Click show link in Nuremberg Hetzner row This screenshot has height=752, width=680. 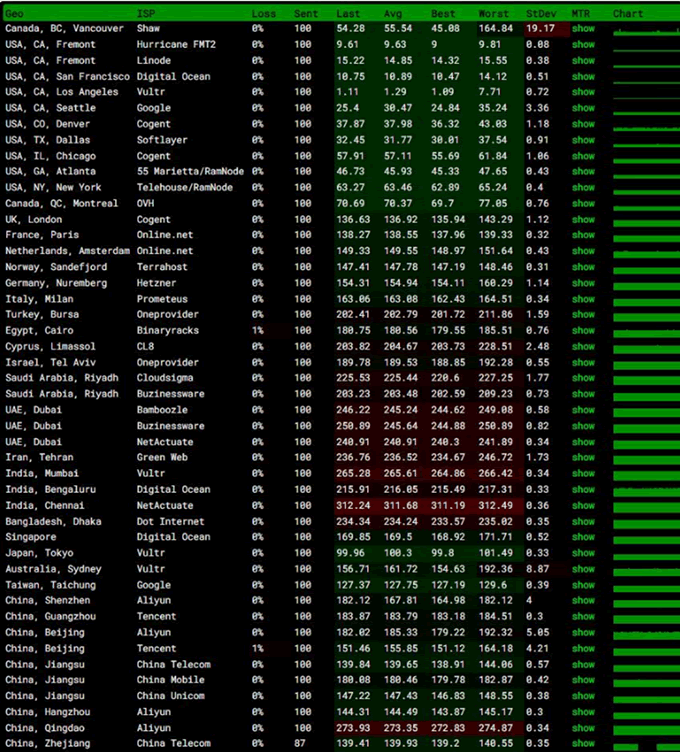click(x=583, y=283)
